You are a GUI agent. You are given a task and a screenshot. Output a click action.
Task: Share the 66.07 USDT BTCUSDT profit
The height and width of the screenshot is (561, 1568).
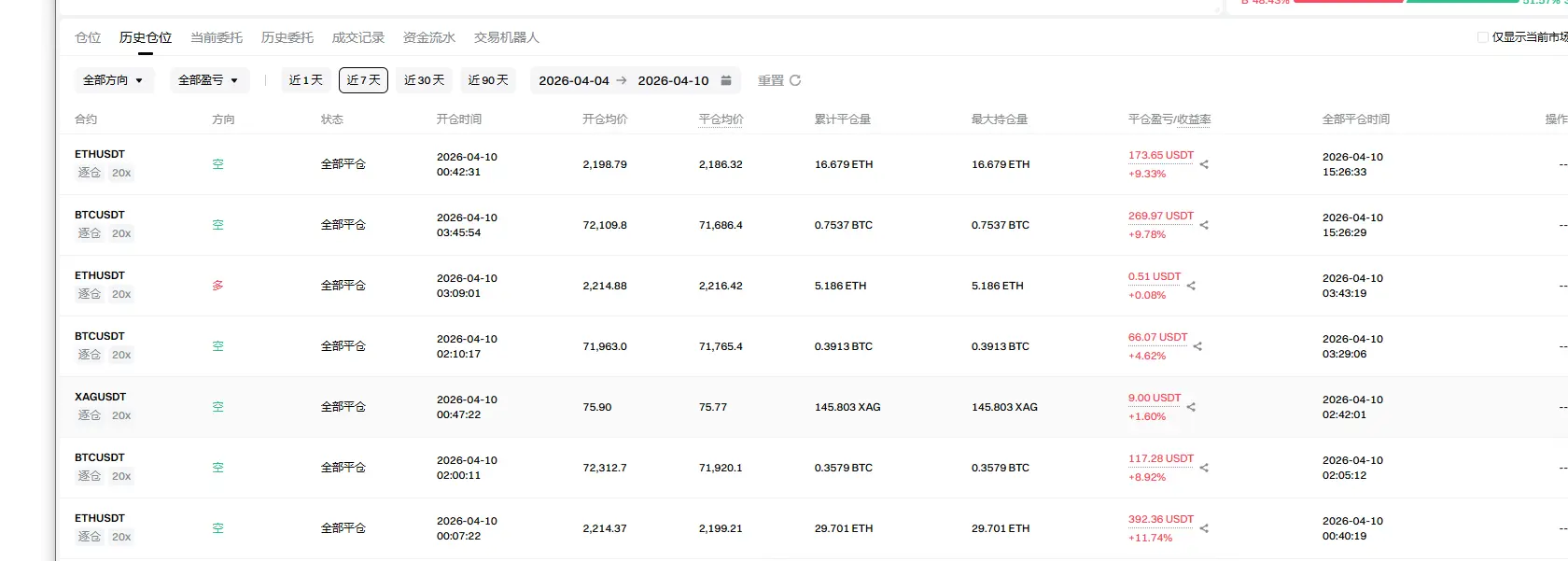[x=1197, y=346]
